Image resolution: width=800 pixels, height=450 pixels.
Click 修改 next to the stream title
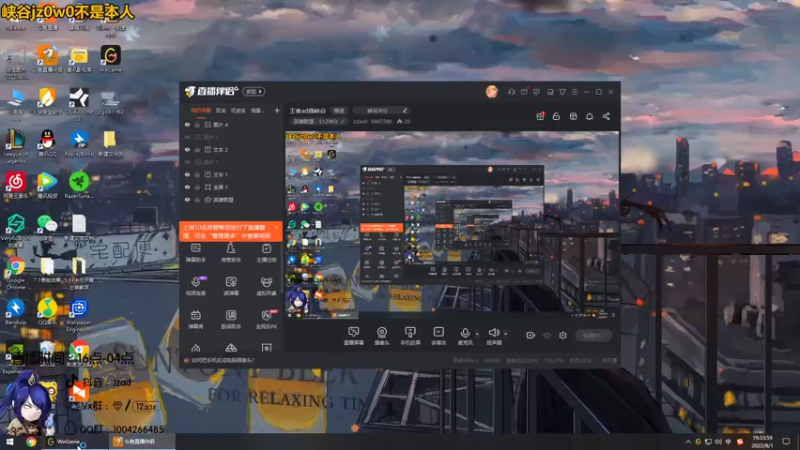[339, 111]
